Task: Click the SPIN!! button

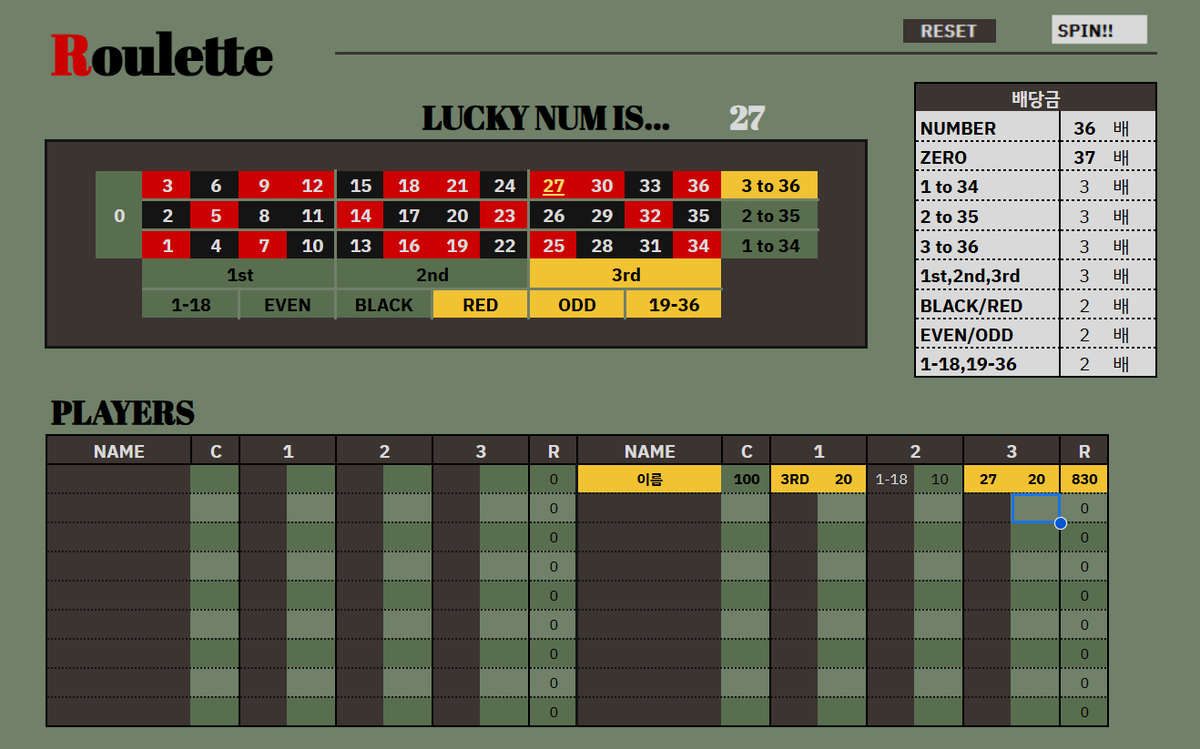Action: pos(1099,30)
